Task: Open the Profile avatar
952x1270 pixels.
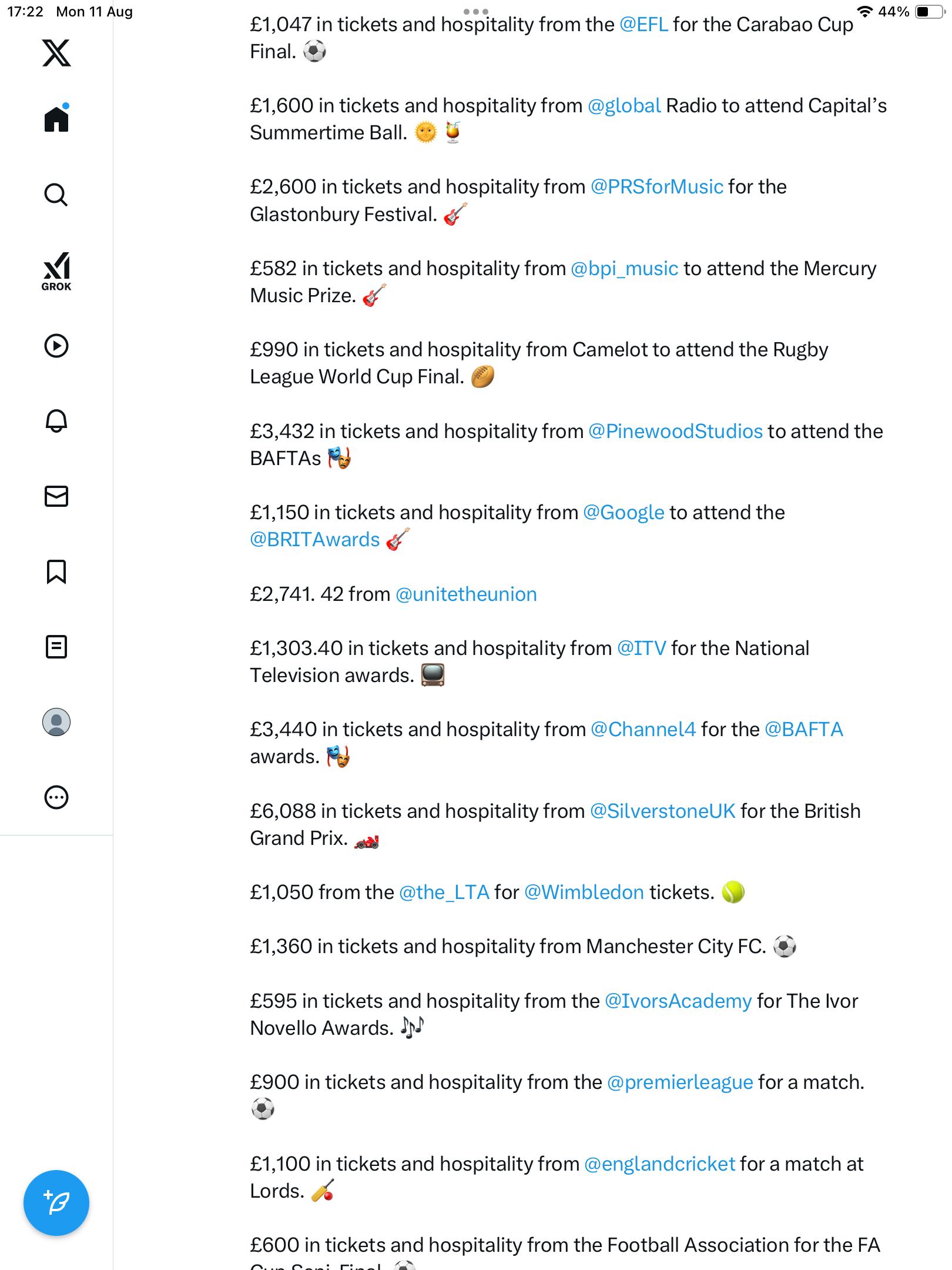Action: click(56, 722)
